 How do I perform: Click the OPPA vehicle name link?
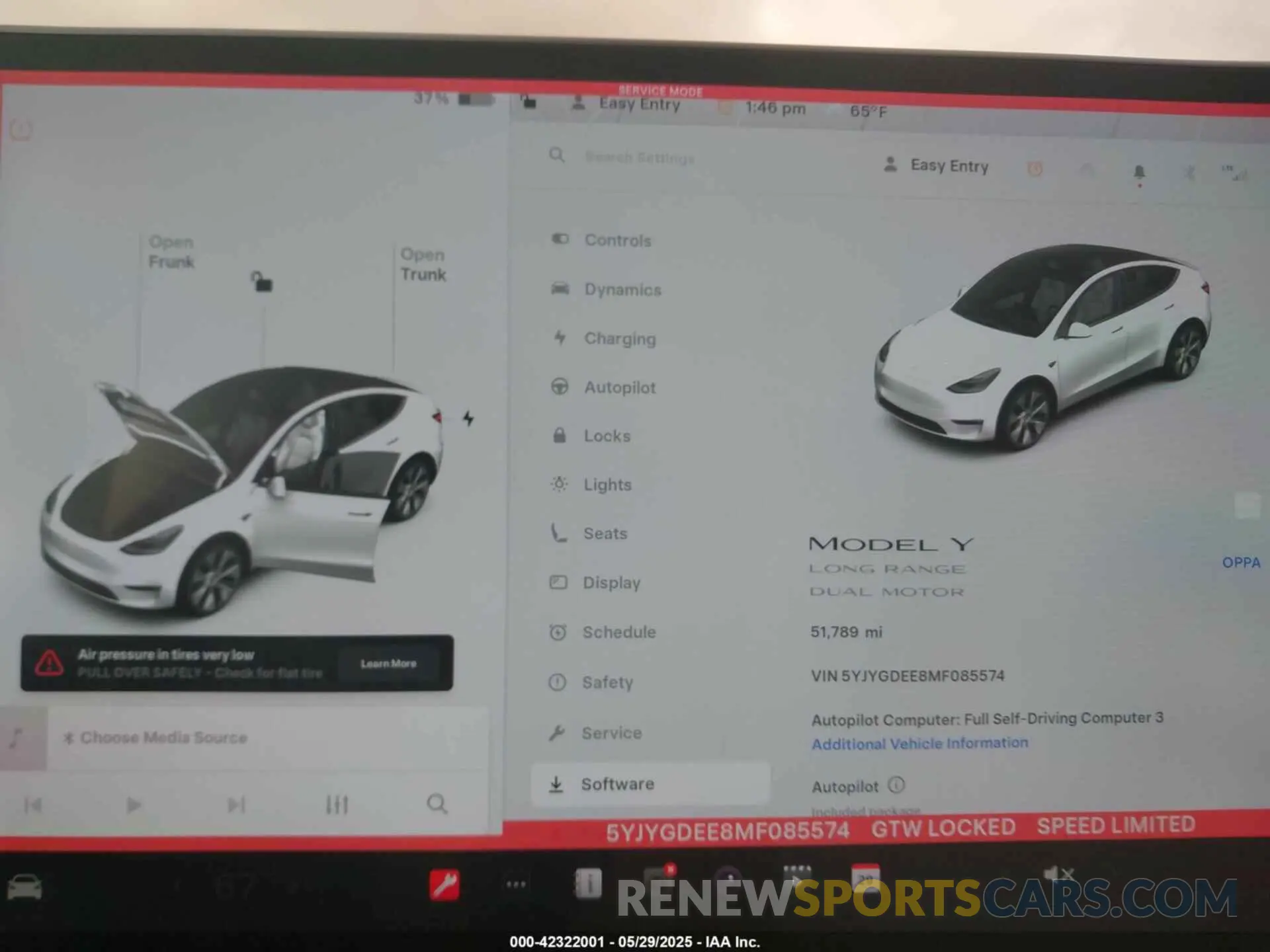coord(1241,563)
